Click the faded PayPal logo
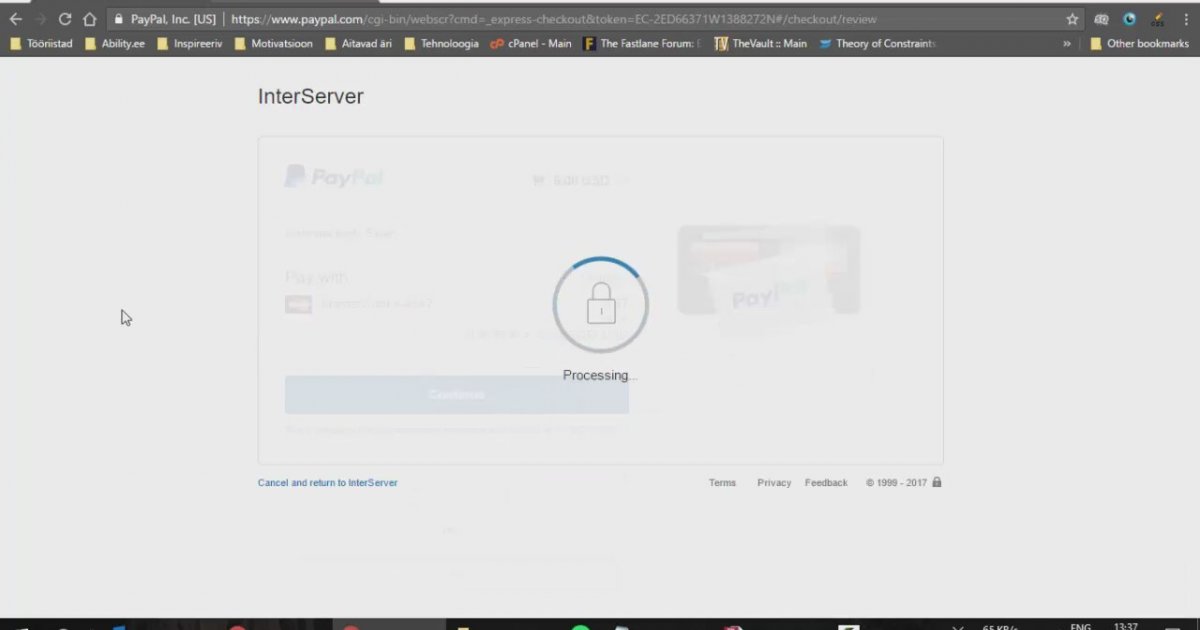 pyautogui.click(x=334, y=178)
